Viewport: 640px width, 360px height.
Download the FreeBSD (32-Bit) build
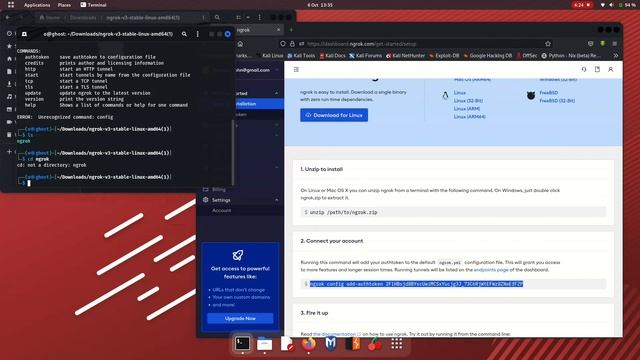557,101
